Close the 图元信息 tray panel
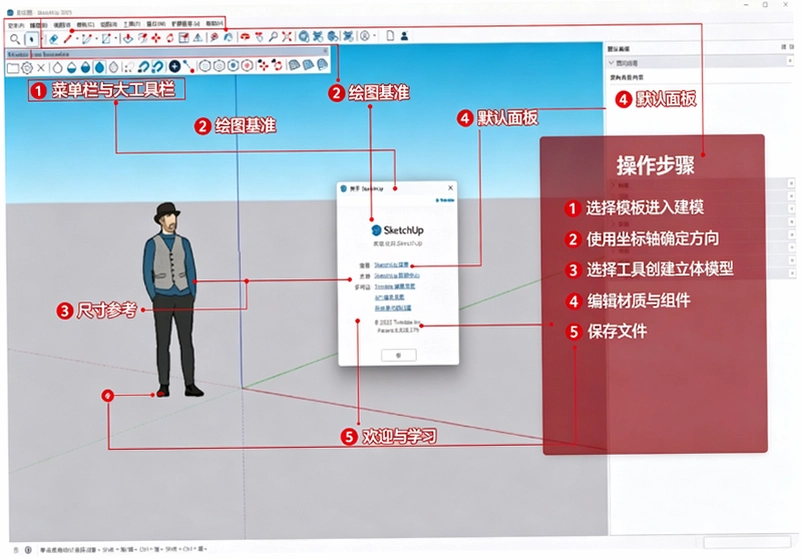This screenshot has height=559, width=802. (790, 61)
